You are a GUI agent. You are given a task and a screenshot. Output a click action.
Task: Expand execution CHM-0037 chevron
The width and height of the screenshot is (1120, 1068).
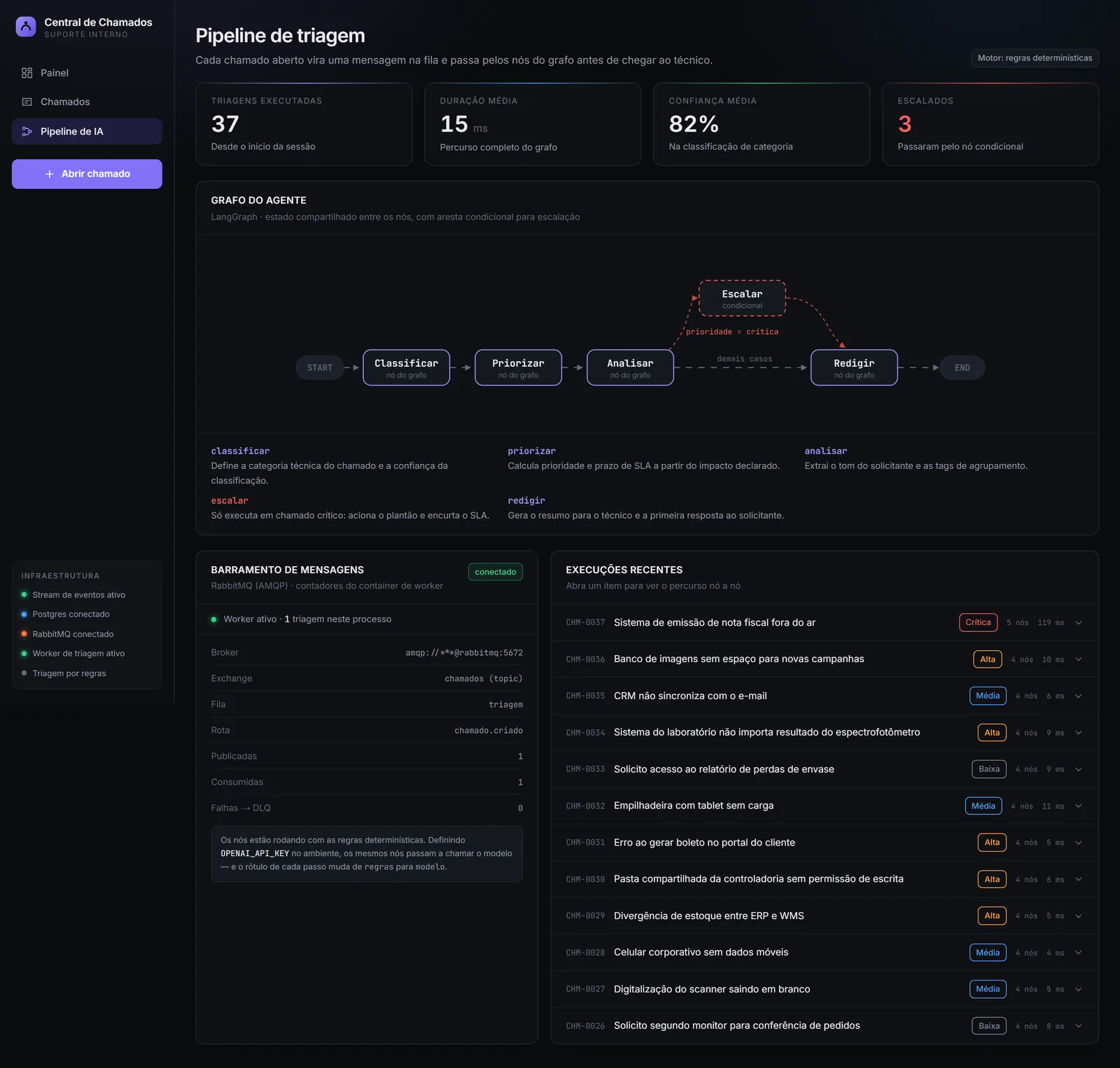click(x=1079, y=623)
